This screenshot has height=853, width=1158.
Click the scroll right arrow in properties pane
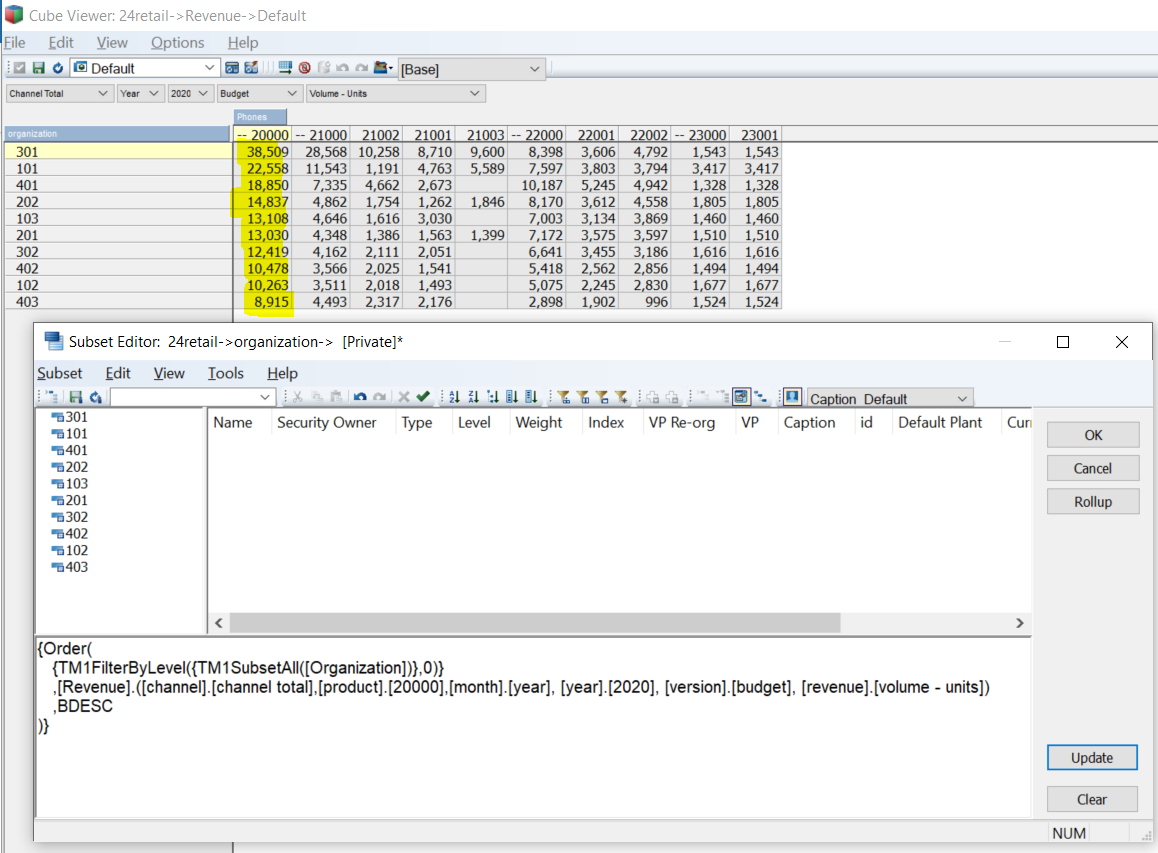coord(1020,623)
